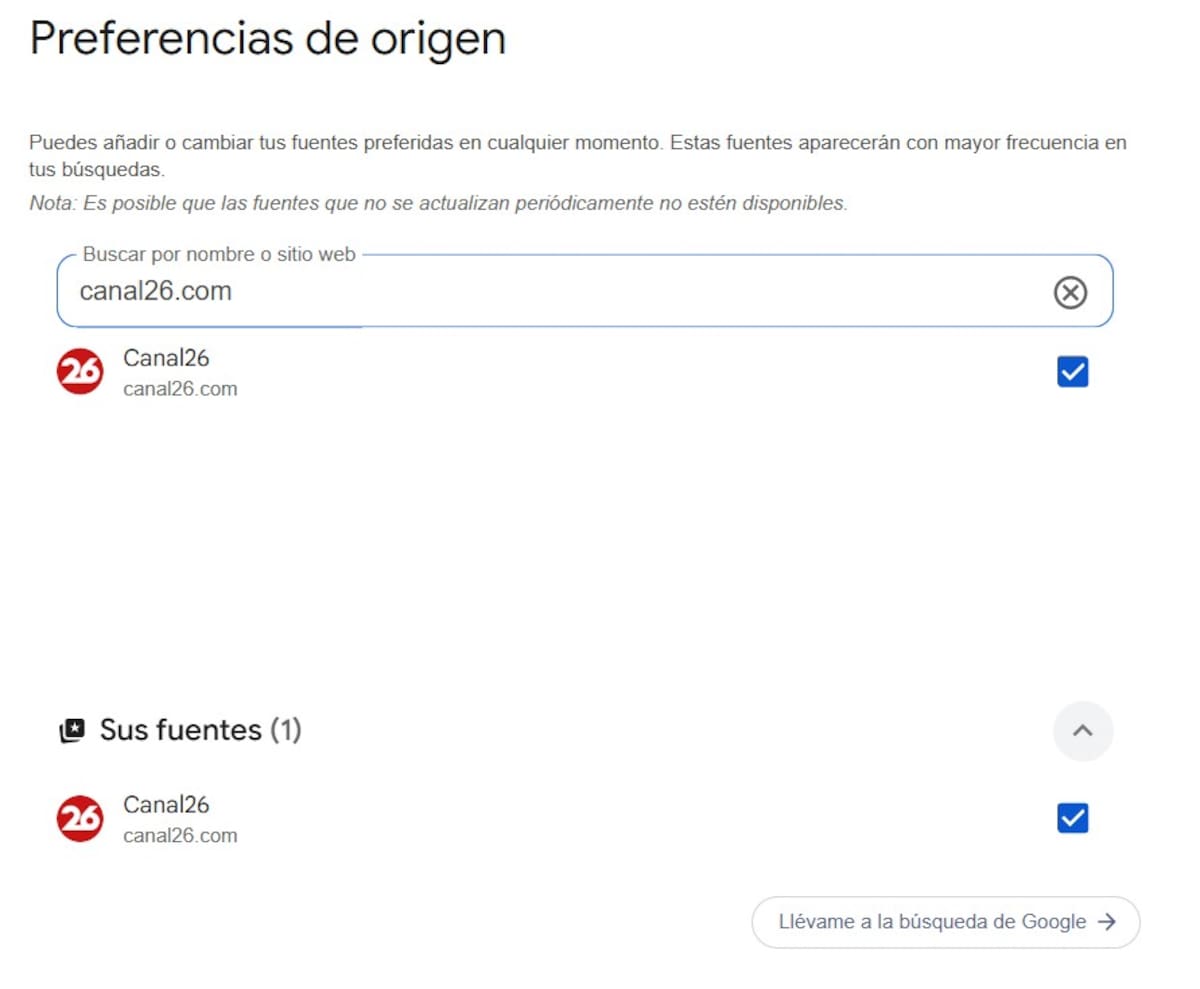The image size is (1200, 989).
Task: Uncheck Canal26 in the search results
Action: (1072, 372)
